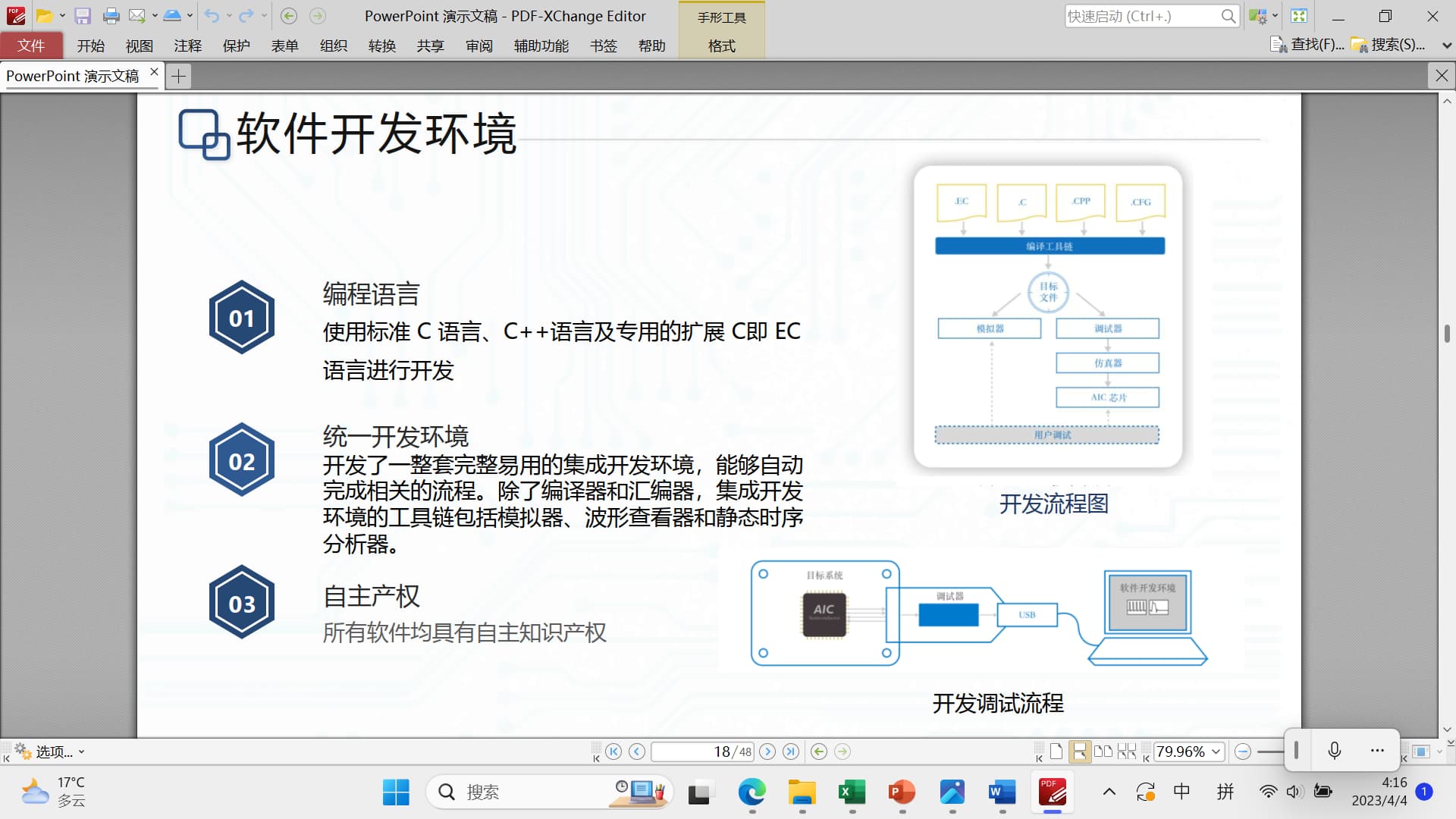Screen dimensions: 1456x819
Task: Go to first page using navigation icon
Action: (x=613, y=752)
